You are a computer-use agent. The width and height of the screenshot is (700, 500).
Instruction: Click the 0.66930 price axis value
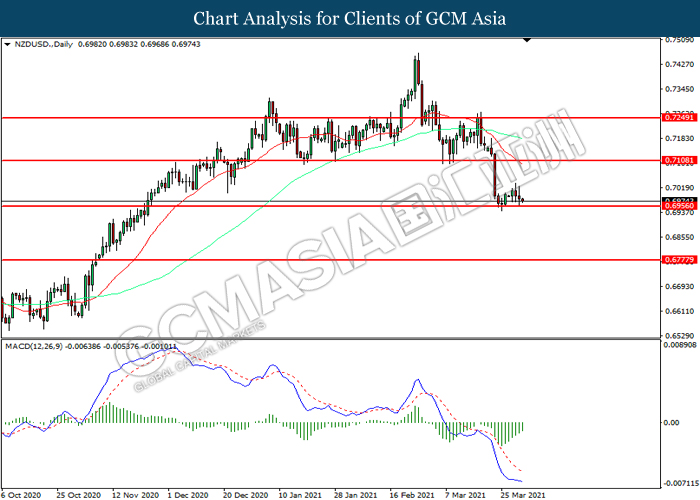coord(679,286)
